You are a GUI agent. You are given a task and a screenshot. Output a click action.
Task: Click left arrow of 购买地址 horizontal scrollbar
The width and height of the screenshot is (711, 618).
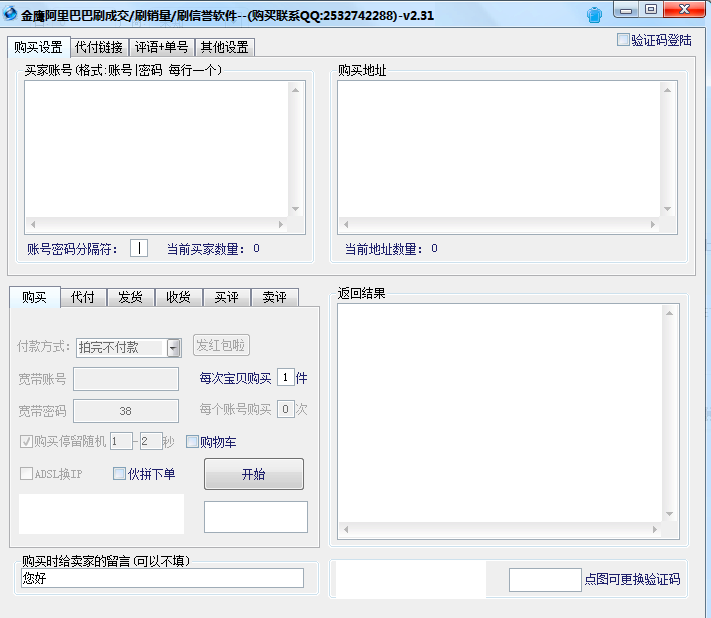coord(346,224)
